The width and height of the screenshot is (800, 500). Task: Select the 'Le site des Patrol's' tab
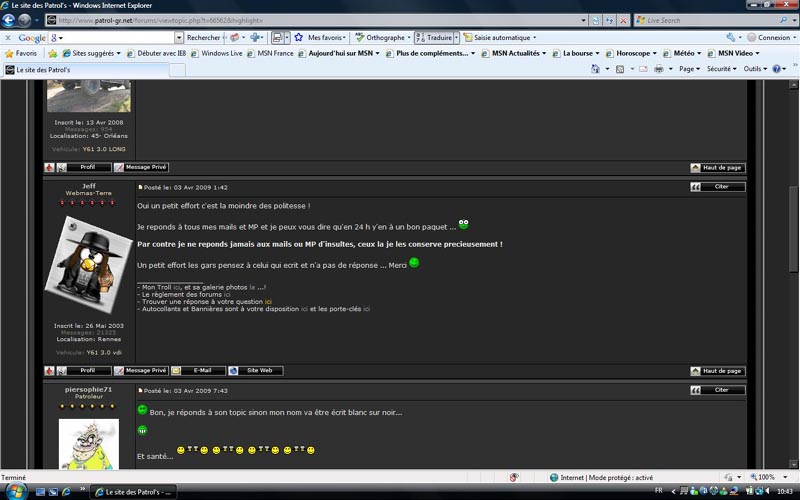point(86,70)
